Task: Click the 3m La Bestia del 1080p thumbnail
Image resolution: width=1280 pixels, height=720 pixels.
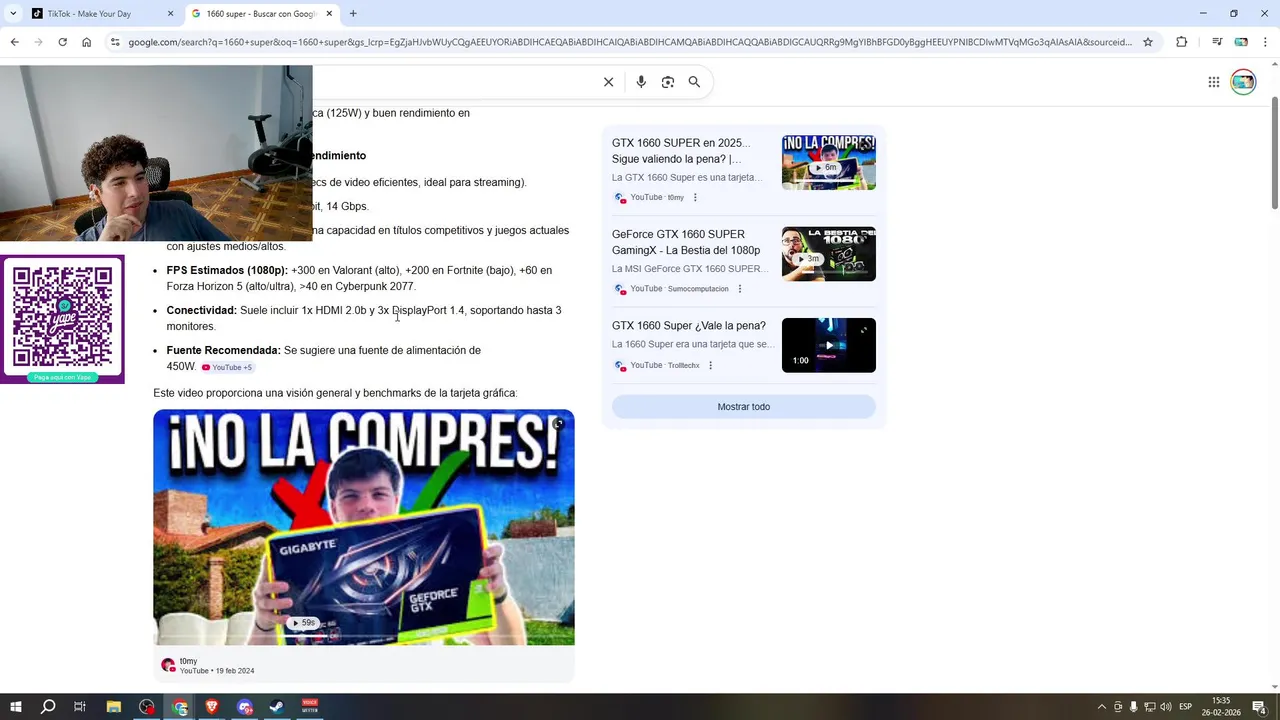Action: coord(828,254)
